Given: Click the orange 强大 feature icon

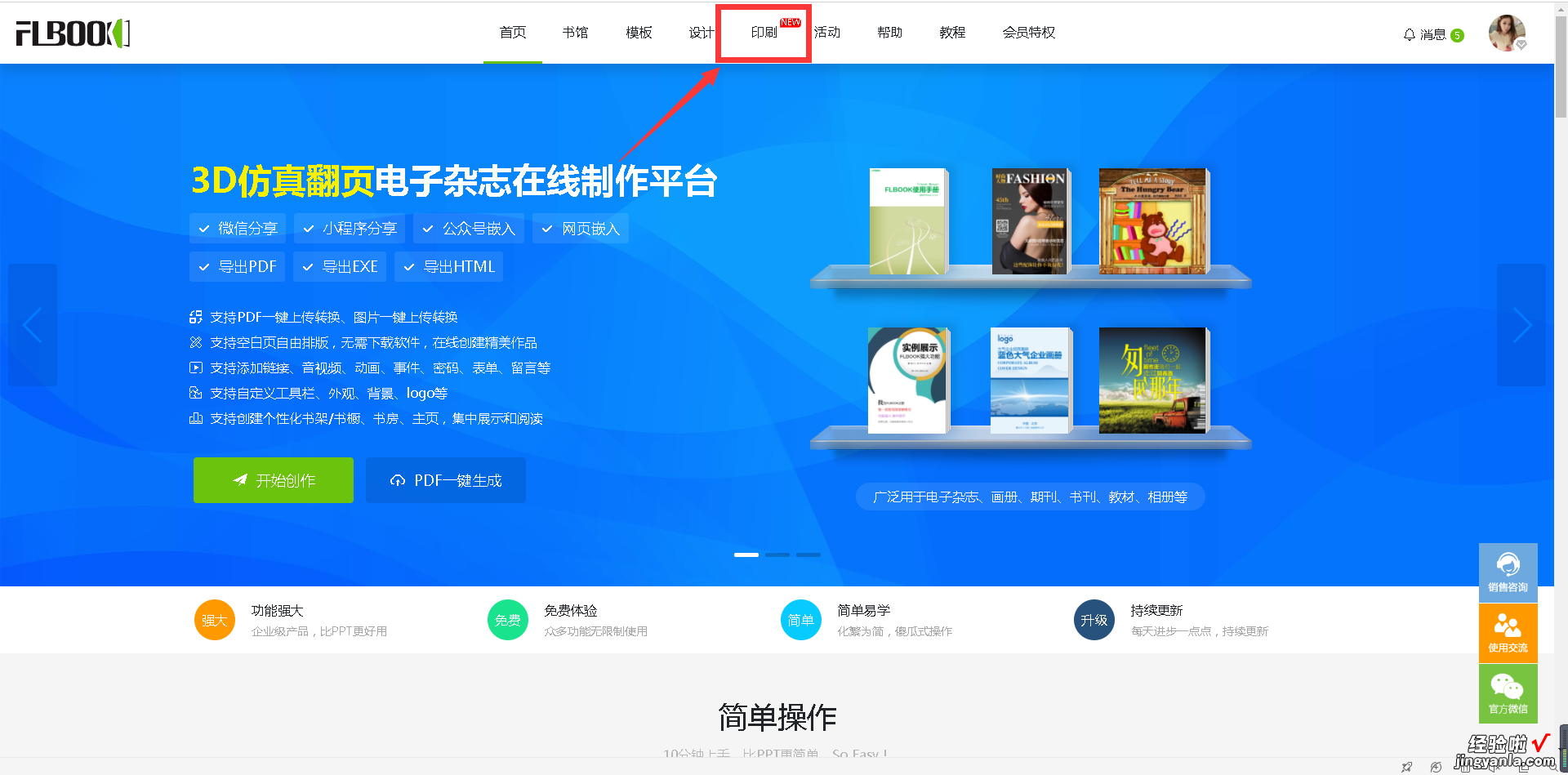Looking at the screenshot, I should (x=215, y=620).
